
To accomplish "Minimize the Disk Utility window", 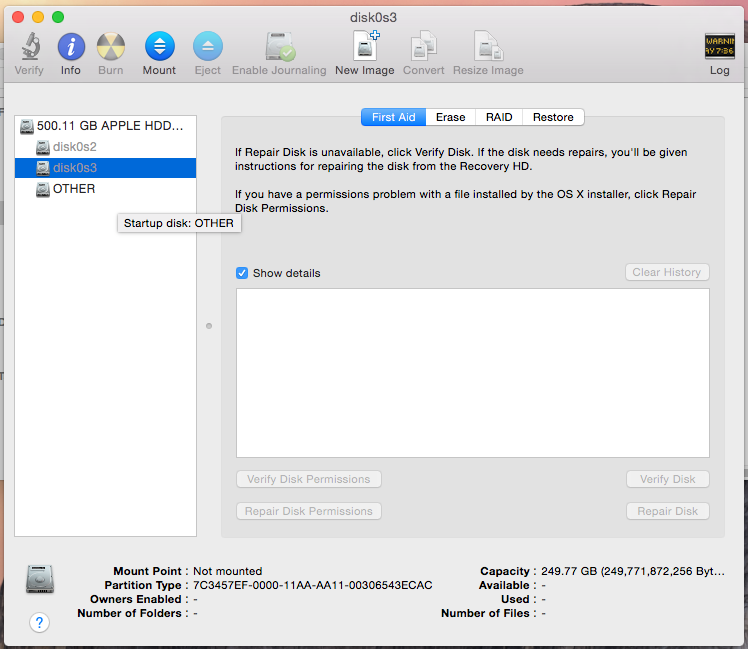I will point(38,17).
